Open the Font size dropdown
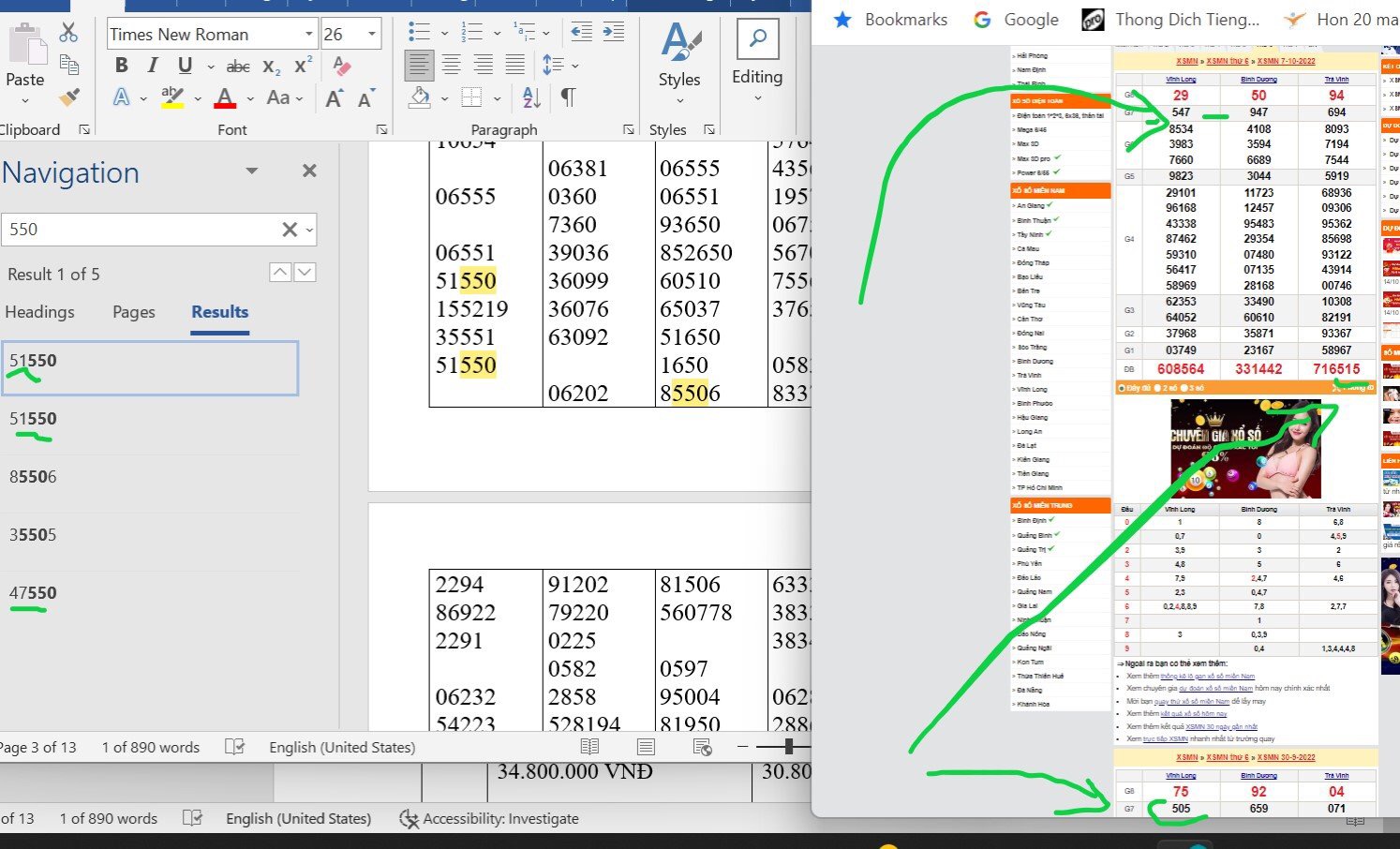1400x849 pixels. point(372,35)
